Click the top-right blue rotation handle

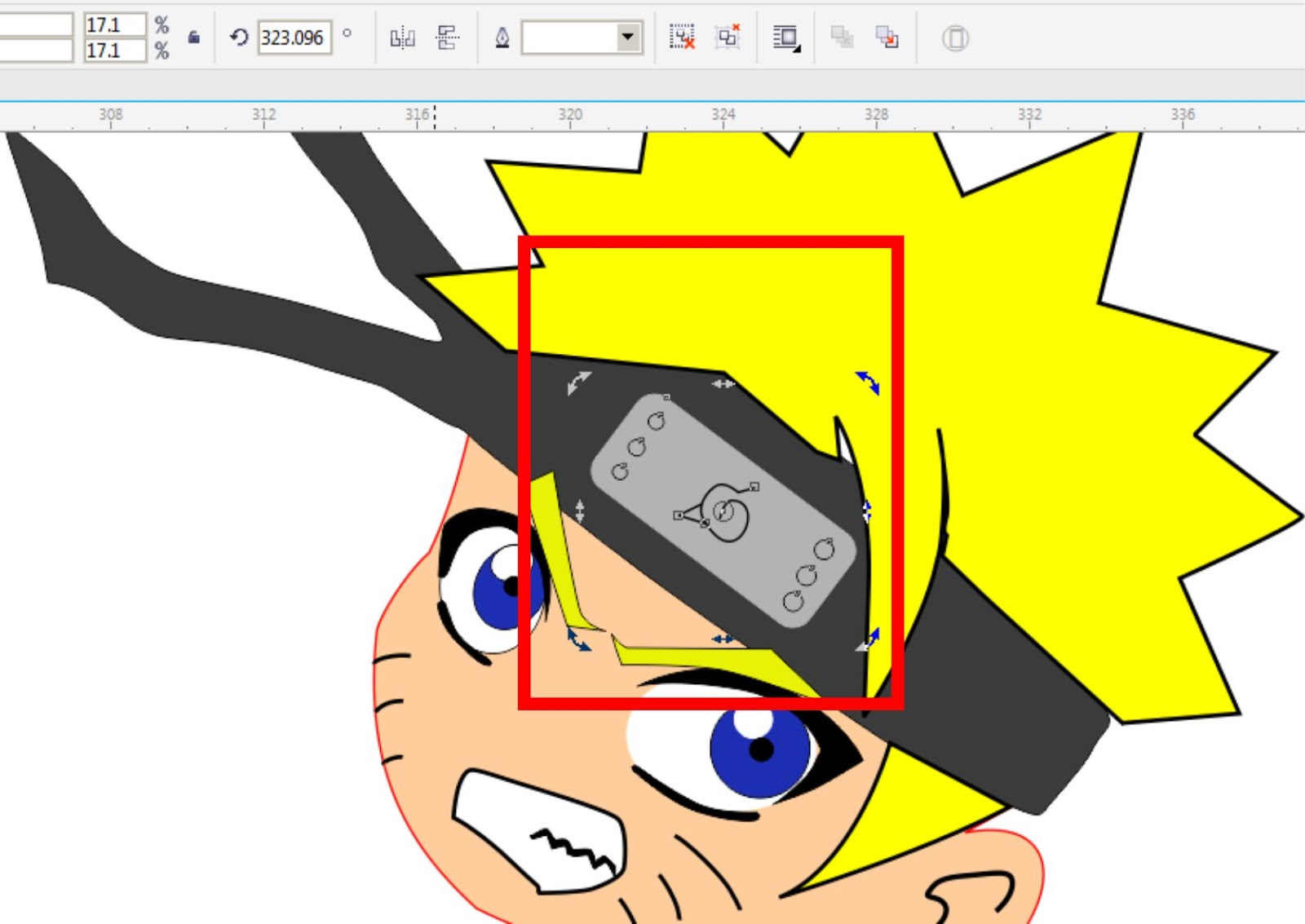click(x=868, y=382)
